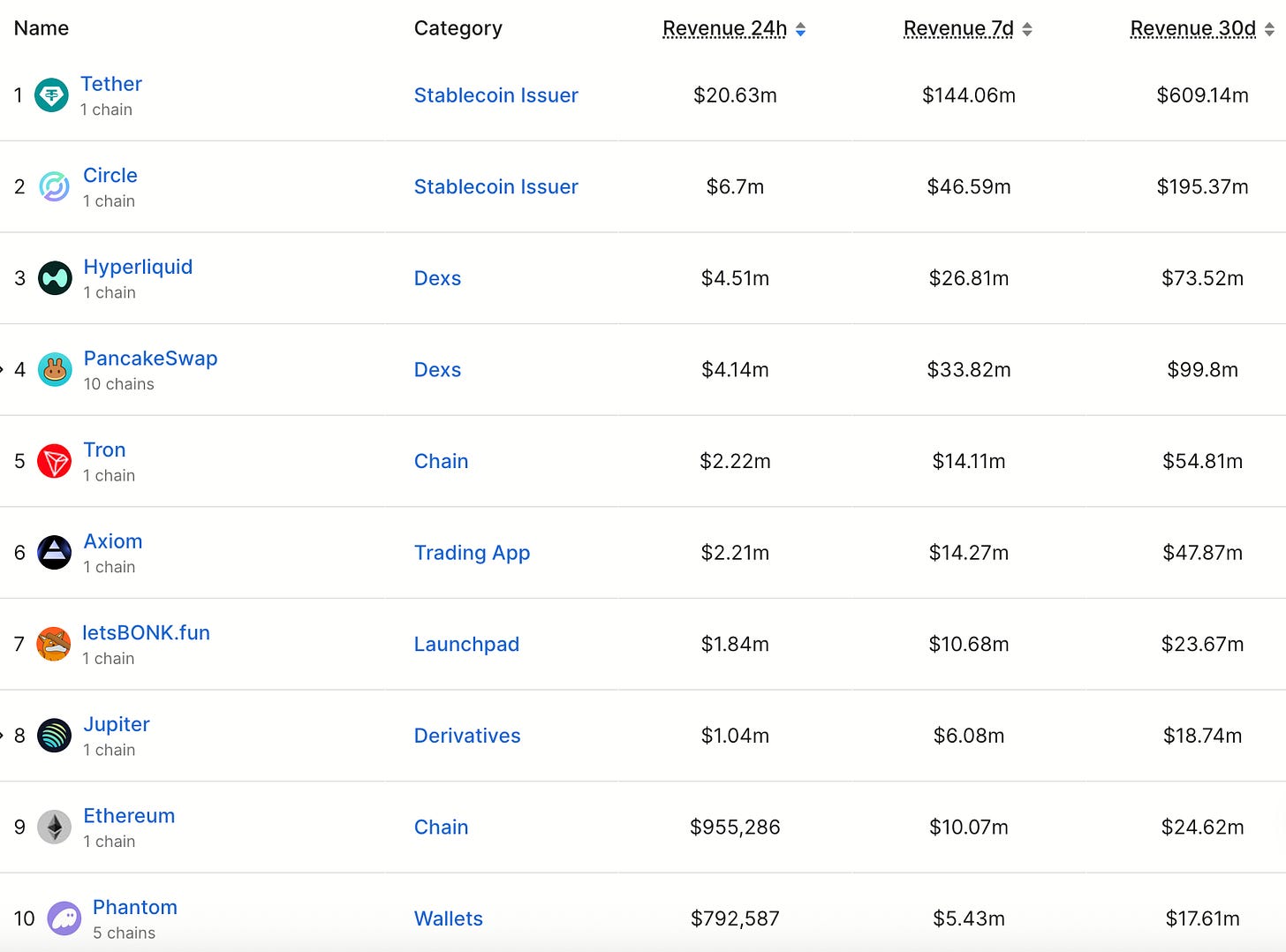Expand the Jupiter row chevron
This screenshot has height=952, width=1286.
coord(2,735)
